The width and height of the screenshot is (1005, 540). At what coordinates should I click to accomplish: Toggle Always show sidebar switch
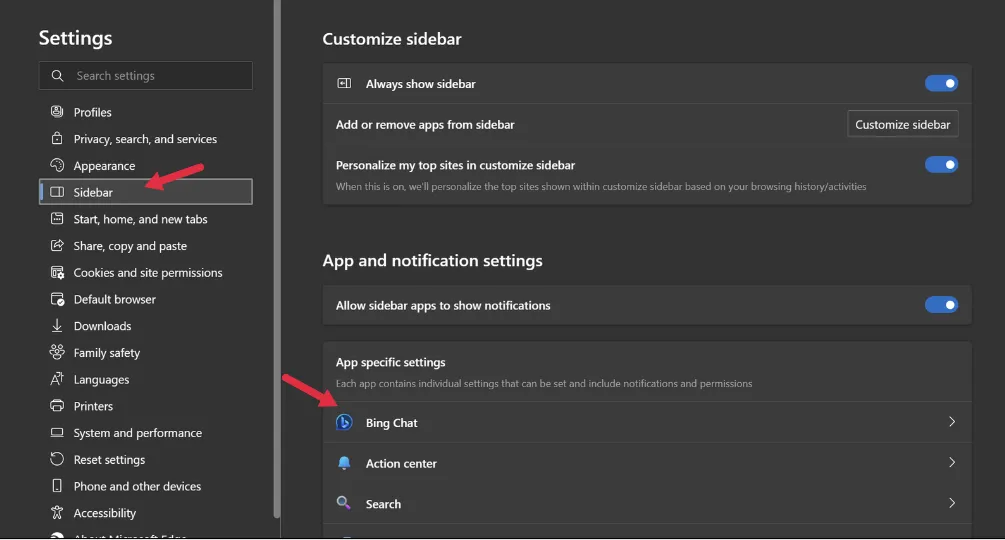(x=941, y=83)
